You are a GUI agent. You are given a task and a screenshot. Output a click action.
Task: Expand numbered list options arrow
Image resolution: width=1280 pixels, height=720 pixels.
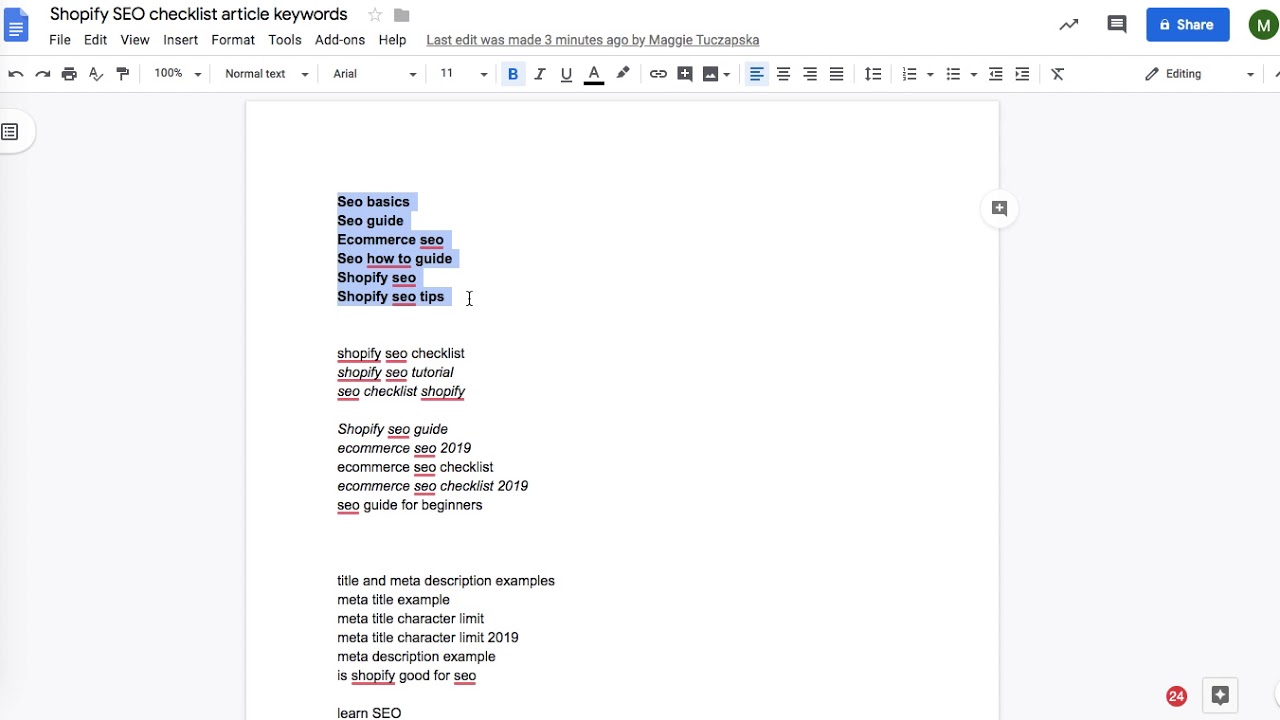[930, 74]
